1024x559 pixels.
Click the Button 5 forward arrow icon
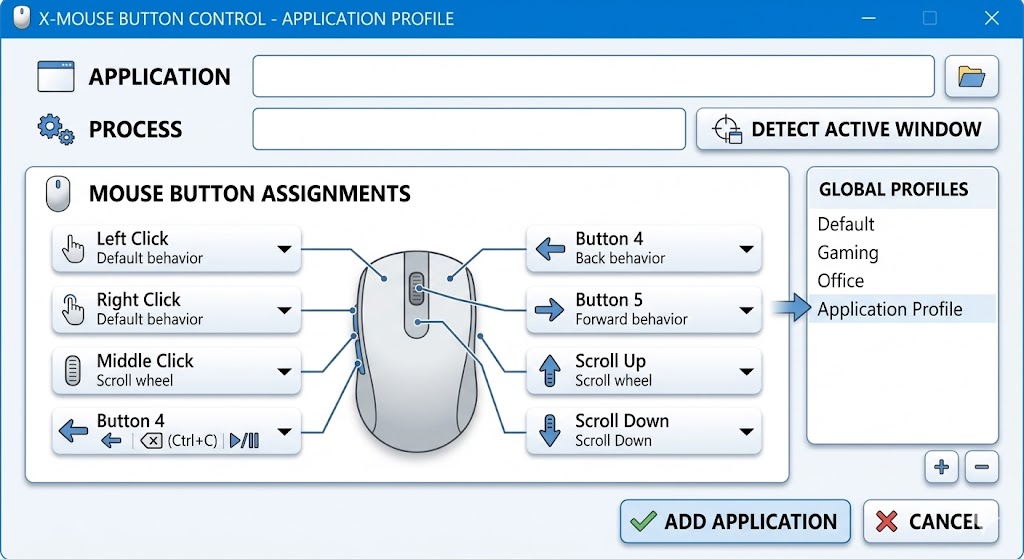550,310
